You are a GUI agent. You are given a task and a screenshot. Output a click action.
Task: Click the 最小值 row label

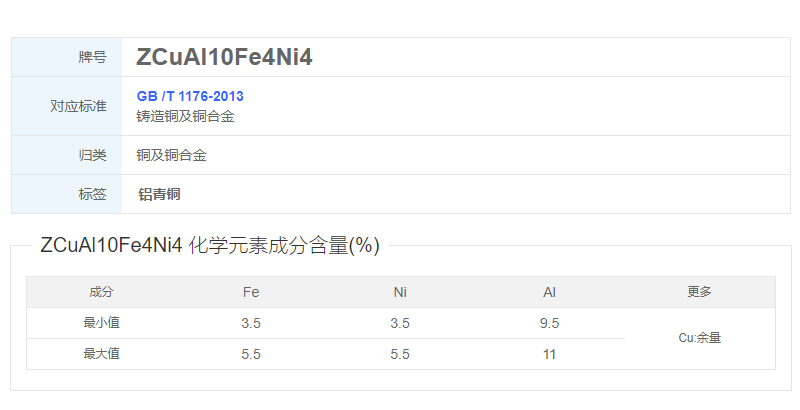click(x=101, y=323)
